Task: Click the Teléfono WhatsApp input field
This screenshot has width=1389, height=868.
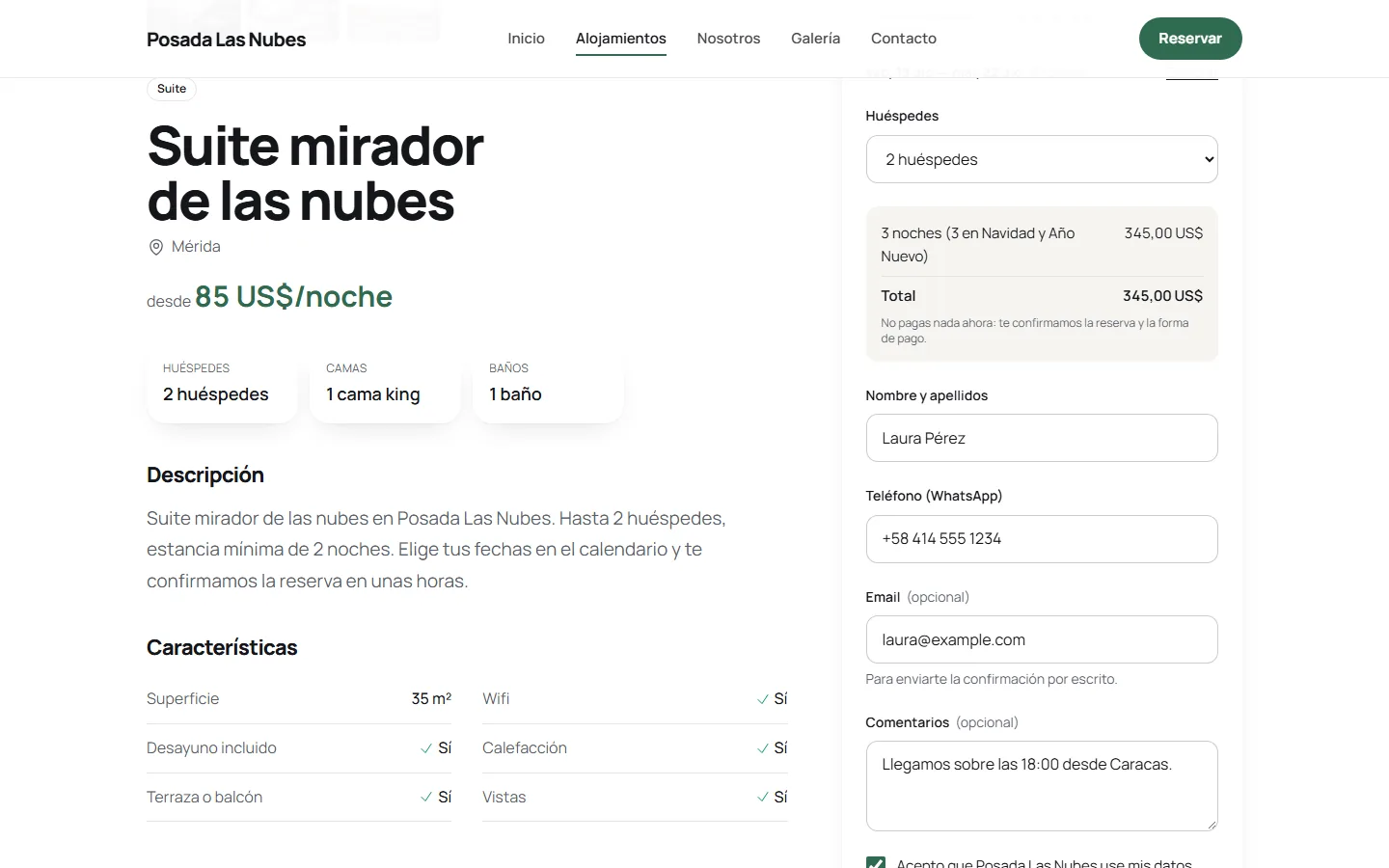Action: pyautogui.click(x=1042, y=539)
